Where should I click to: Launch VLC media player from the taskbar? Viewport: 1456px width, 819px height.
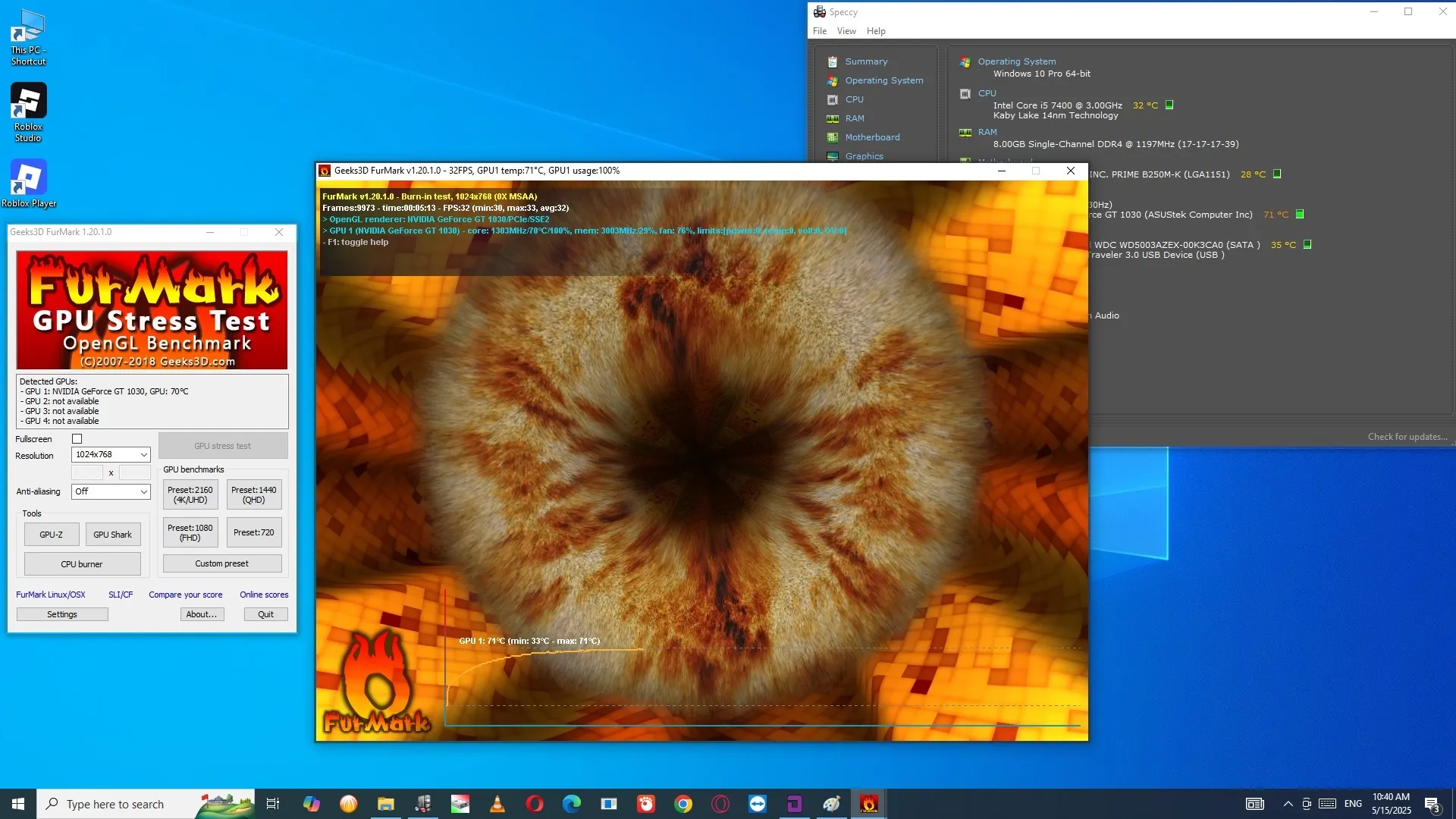point(497,804)
